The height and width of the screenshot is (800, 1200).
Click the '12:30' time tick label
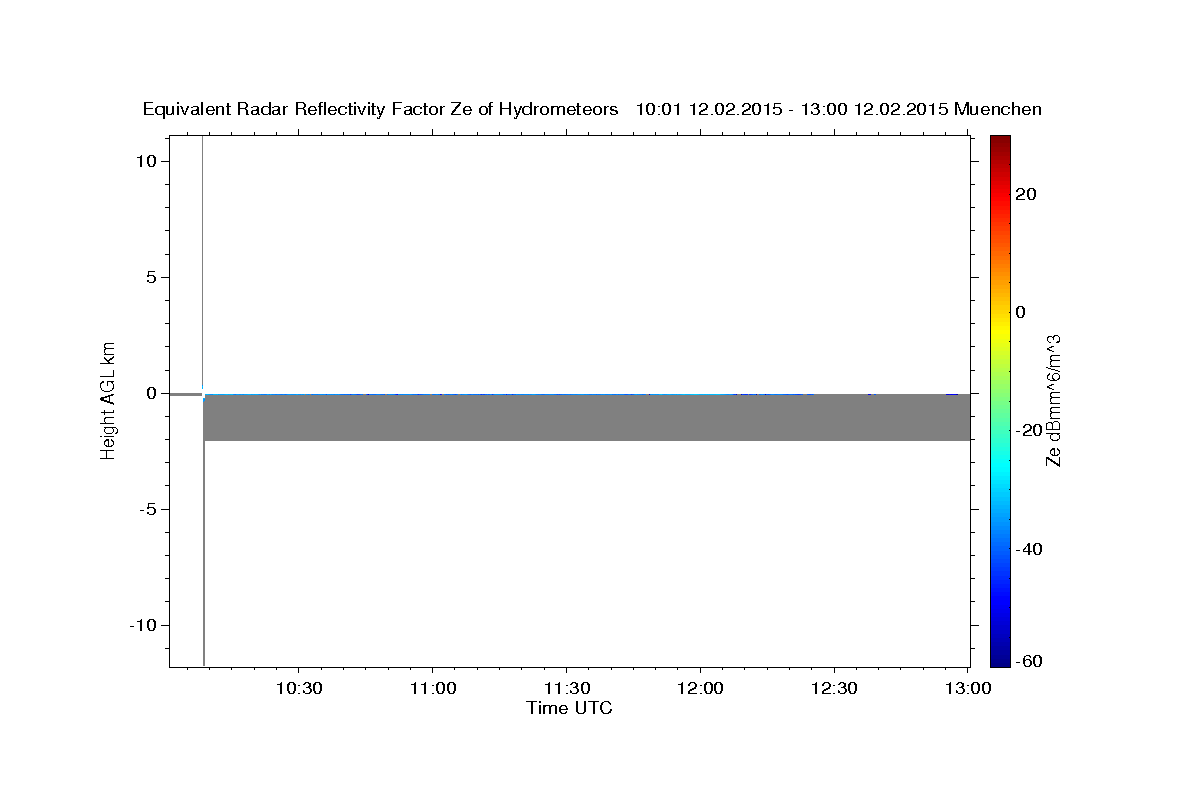(835, 689)
